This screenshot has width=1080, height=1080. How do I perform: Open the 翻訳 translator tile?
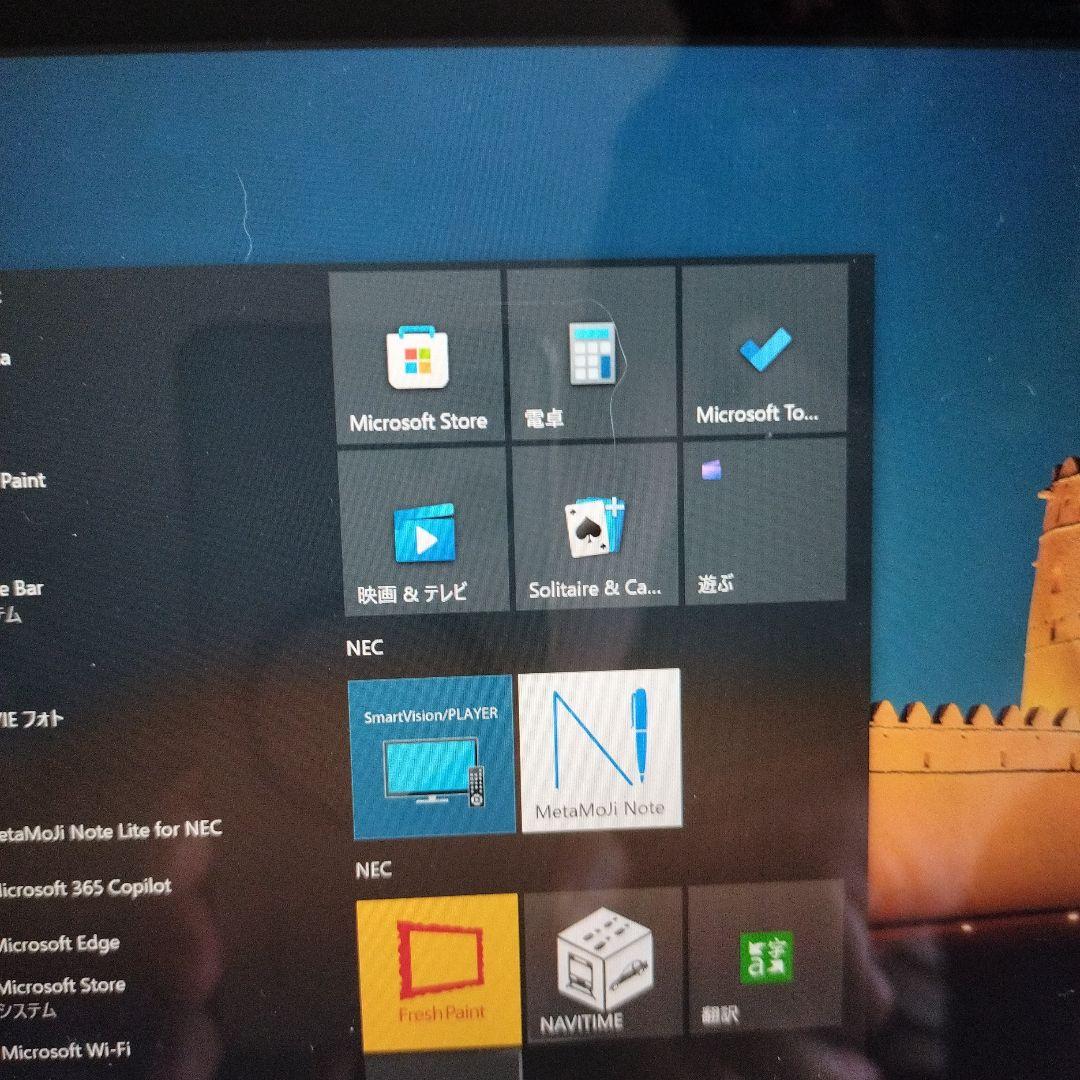[x=766, y=955]
